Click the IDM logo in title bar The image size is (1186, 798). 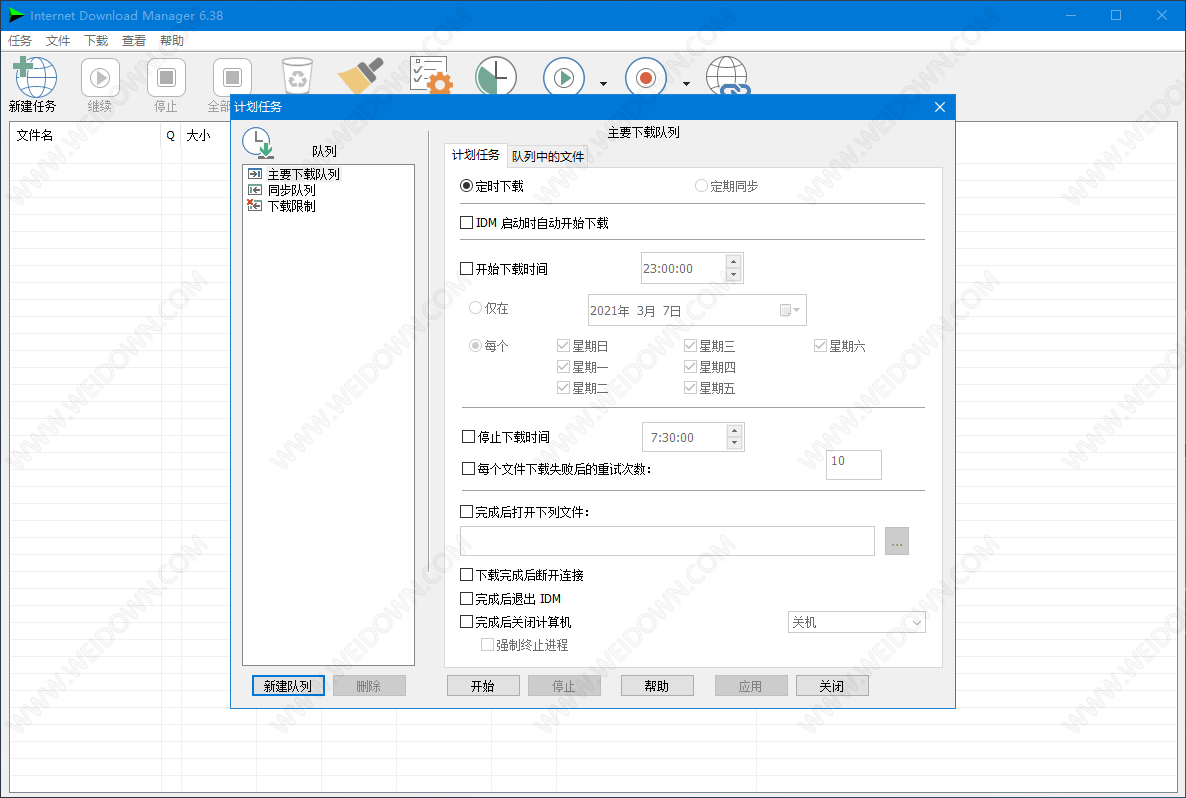pos(15,15)
